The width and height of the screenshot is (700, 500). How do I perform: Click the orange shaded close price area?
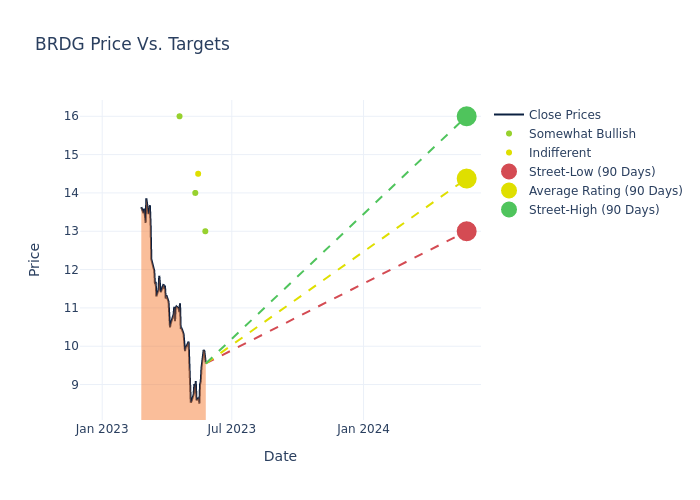165,370
